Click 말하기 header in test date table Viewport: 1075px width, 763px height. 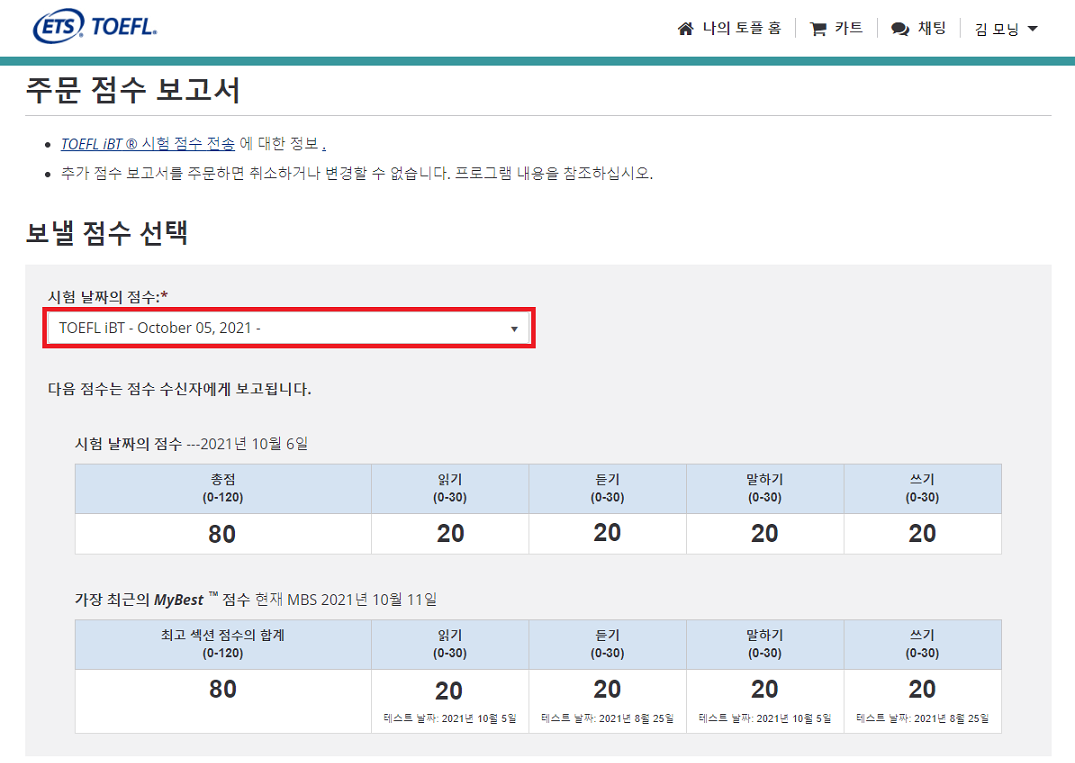(765, 489)
